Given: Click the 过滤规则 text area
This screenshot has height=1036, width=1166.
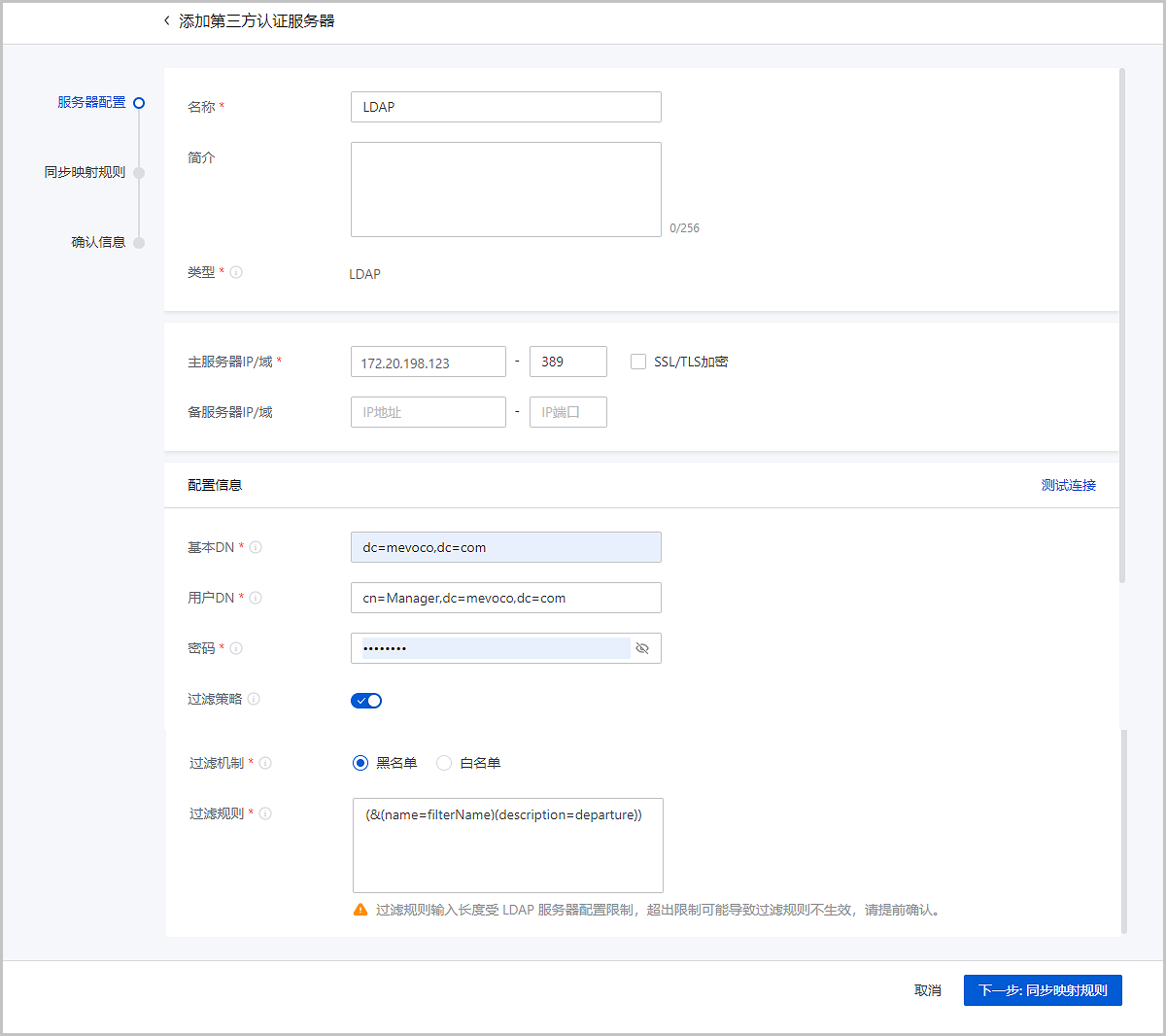Looking at the screenshot, I should [508, 846].
